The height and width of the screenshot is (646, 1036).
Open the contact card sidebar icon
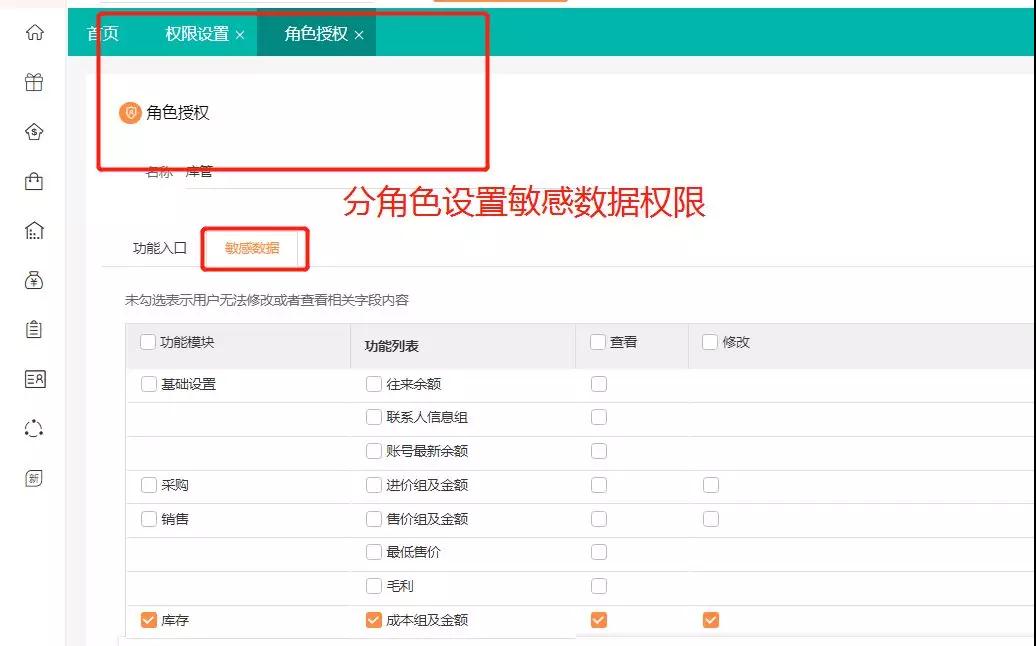[34, 379]
